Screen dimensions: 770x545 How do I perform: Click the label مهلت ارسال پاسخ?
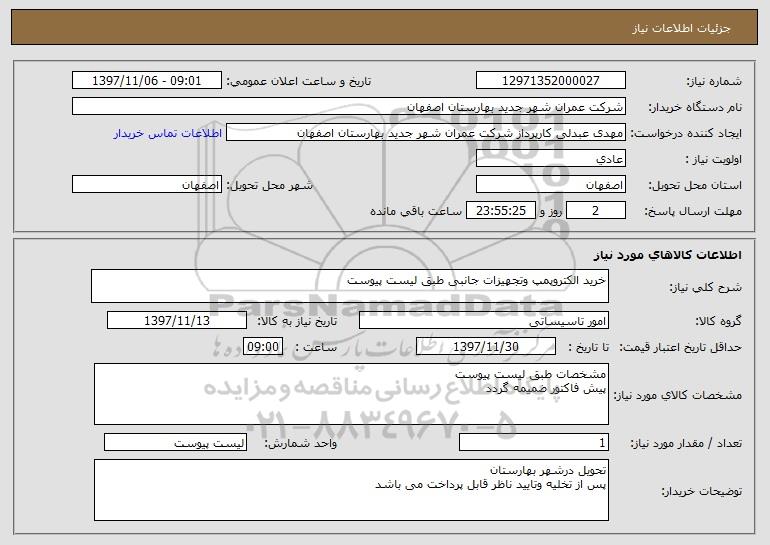[693, 212]
